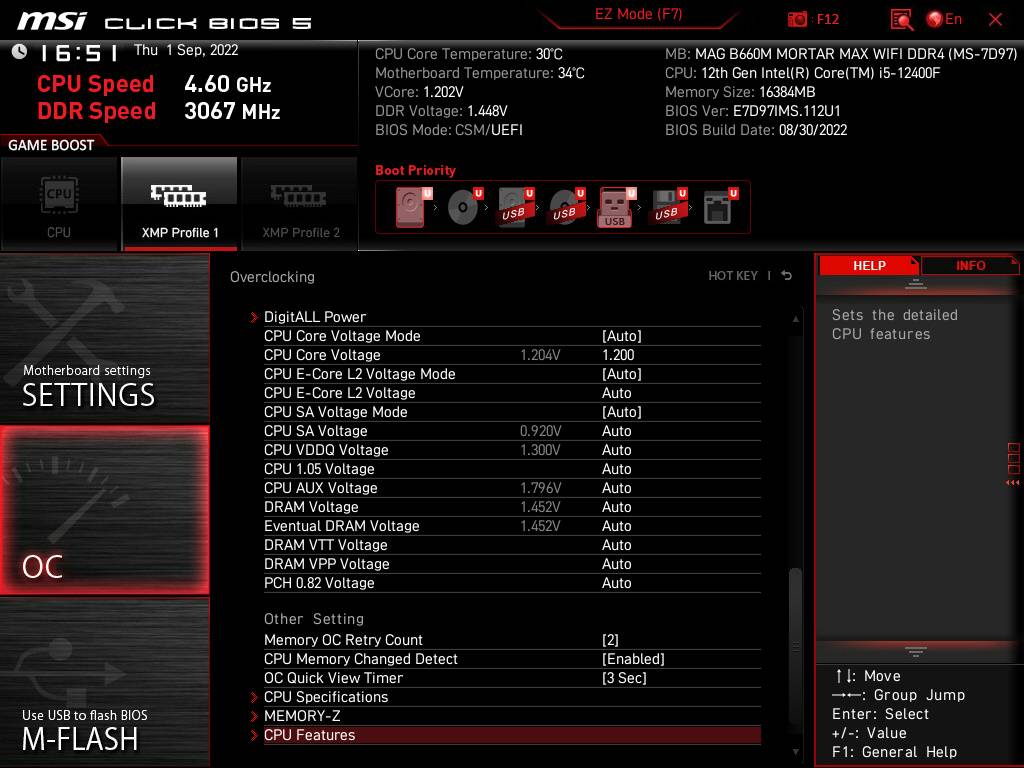
Task: Select the hard disk boot priority icon
Action: click(x=413, y=207)
